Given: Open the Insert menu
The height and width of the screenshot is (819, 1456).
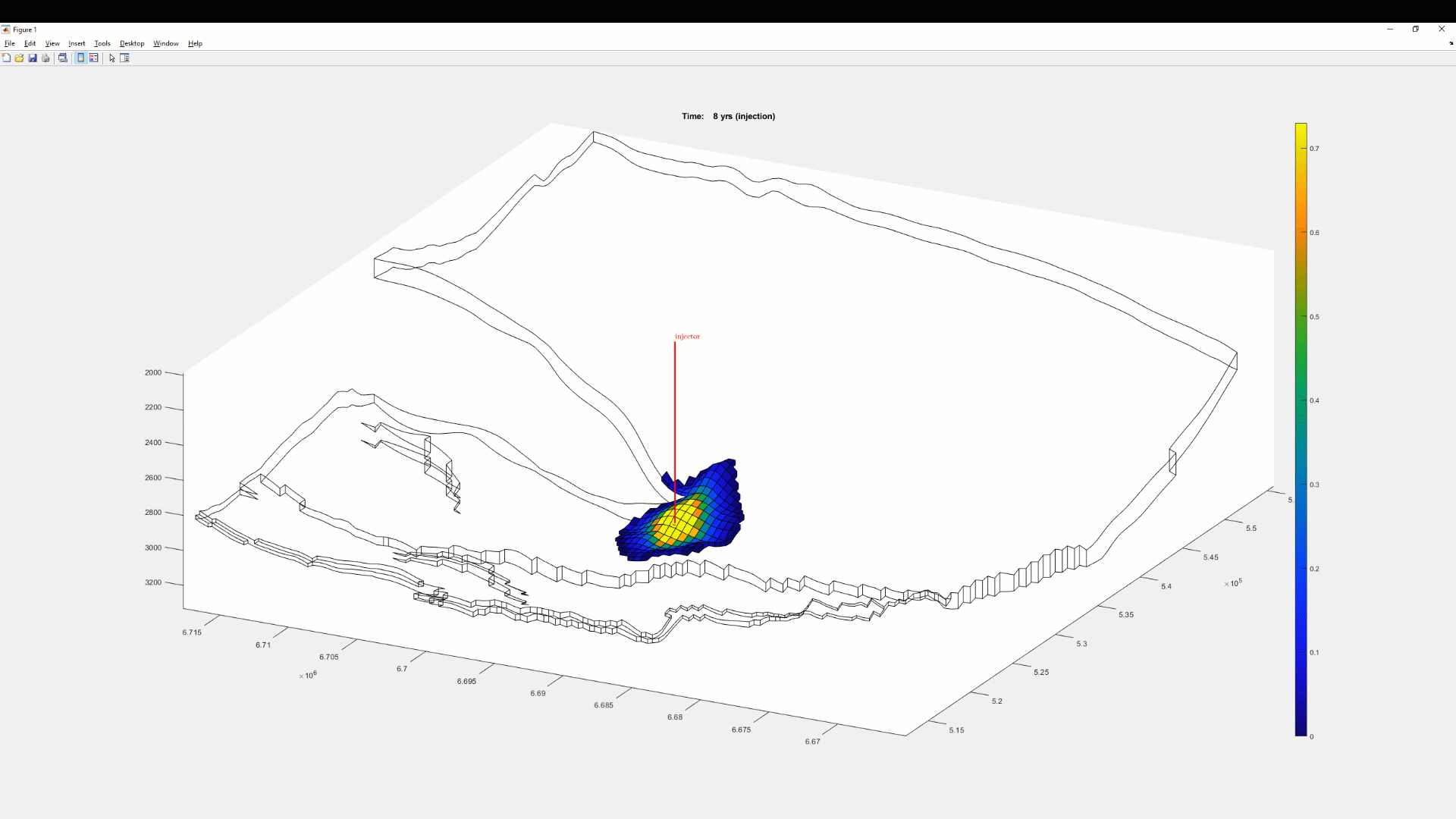Looking at the screenshot, I should click(x=76, y=43).
